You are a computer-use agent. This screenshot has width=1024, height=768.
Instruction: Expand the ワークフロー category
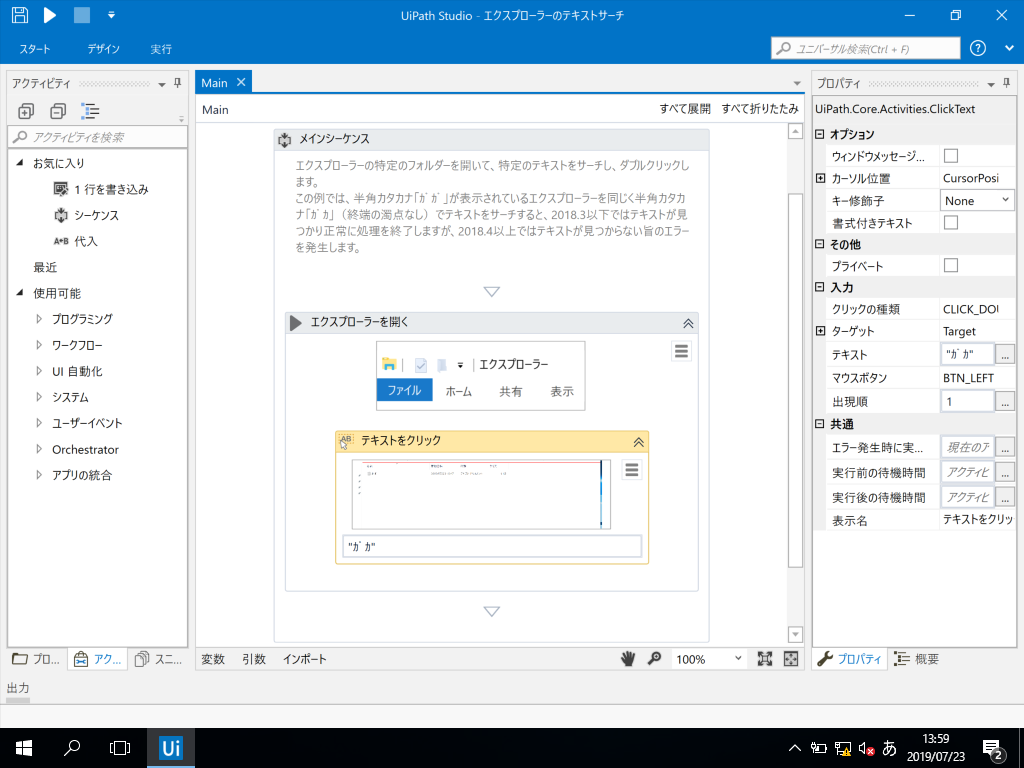click(39, 345)
